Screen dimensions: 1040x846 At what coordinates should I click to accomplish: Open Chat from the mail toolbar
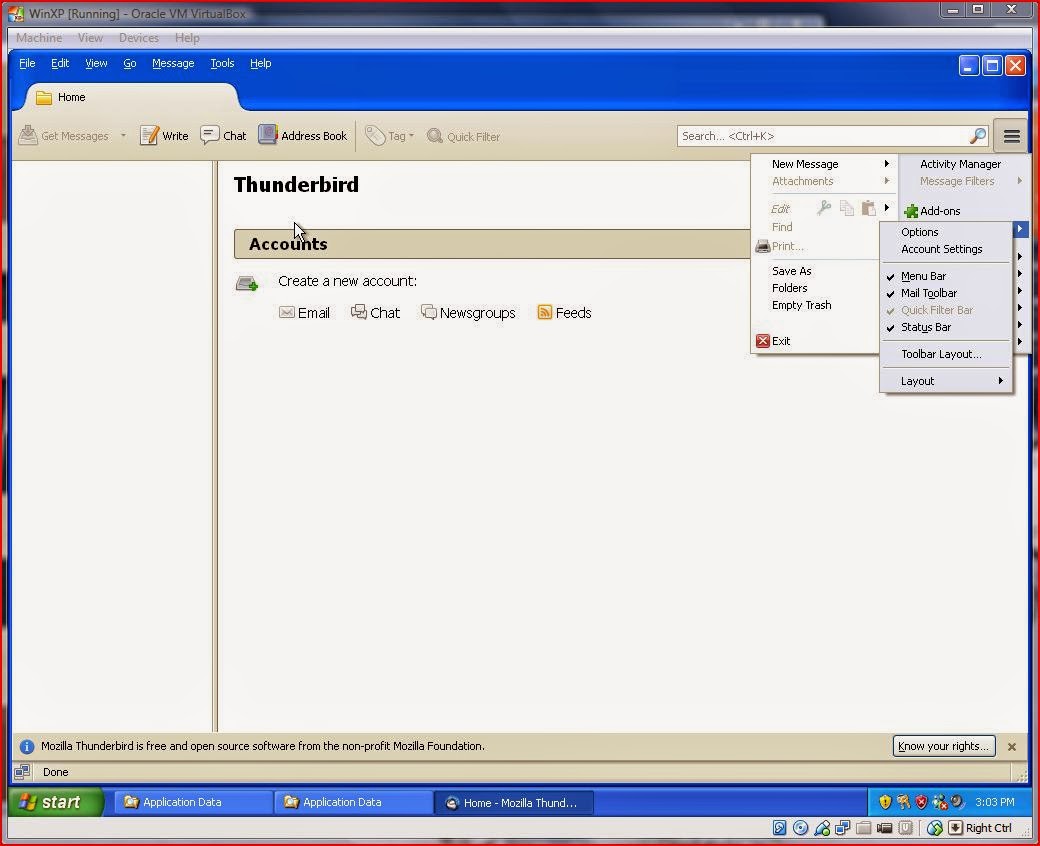[x=224, y=135]
